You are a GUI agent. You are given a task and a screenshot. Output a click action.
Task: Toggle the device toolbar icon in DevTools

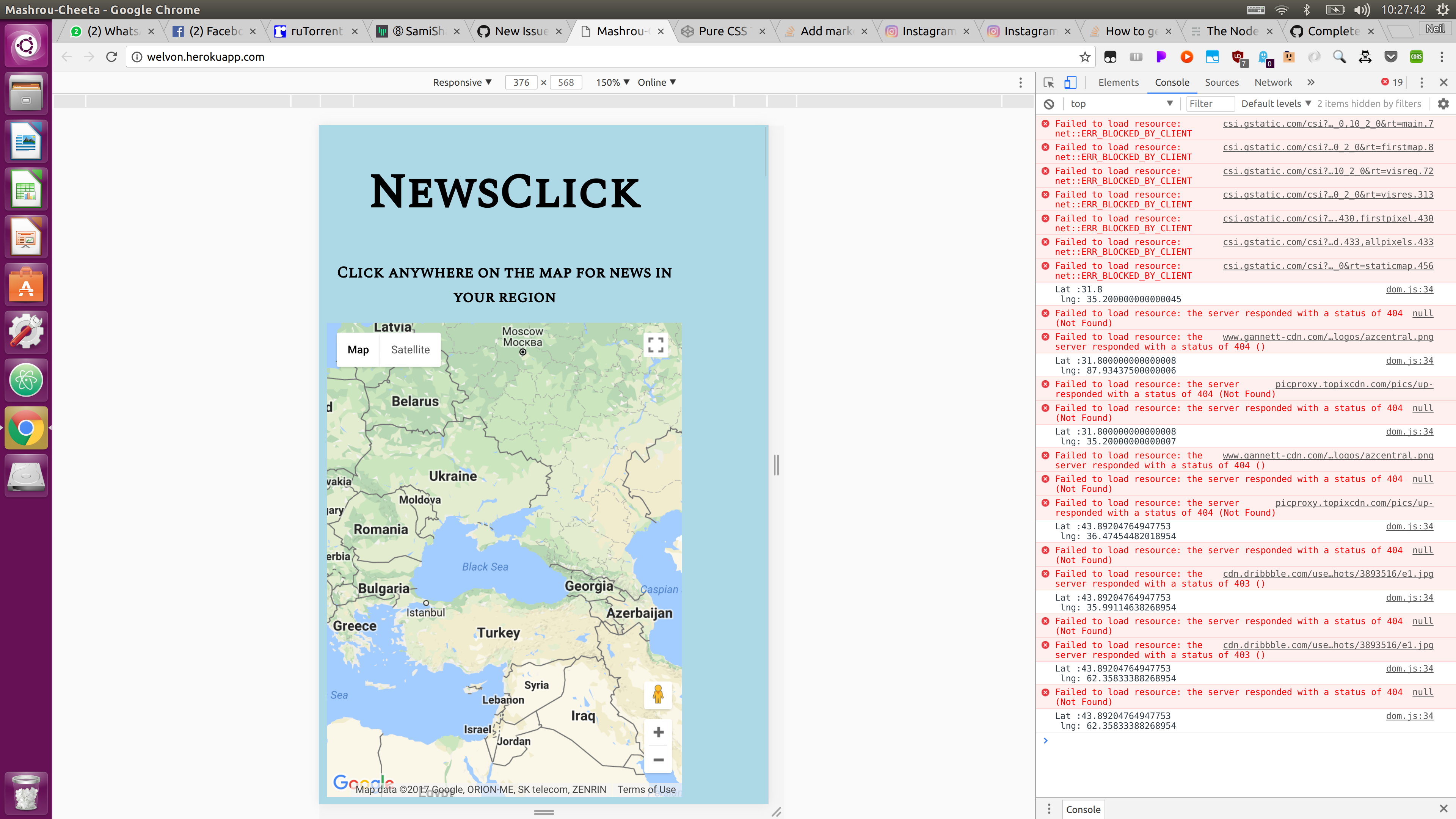(x=1070, y=83)
